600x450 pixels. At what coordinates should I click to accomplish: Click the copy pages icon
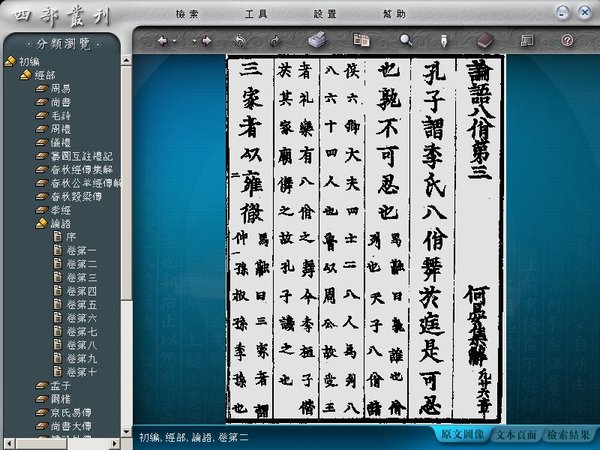tap(361, 40)
